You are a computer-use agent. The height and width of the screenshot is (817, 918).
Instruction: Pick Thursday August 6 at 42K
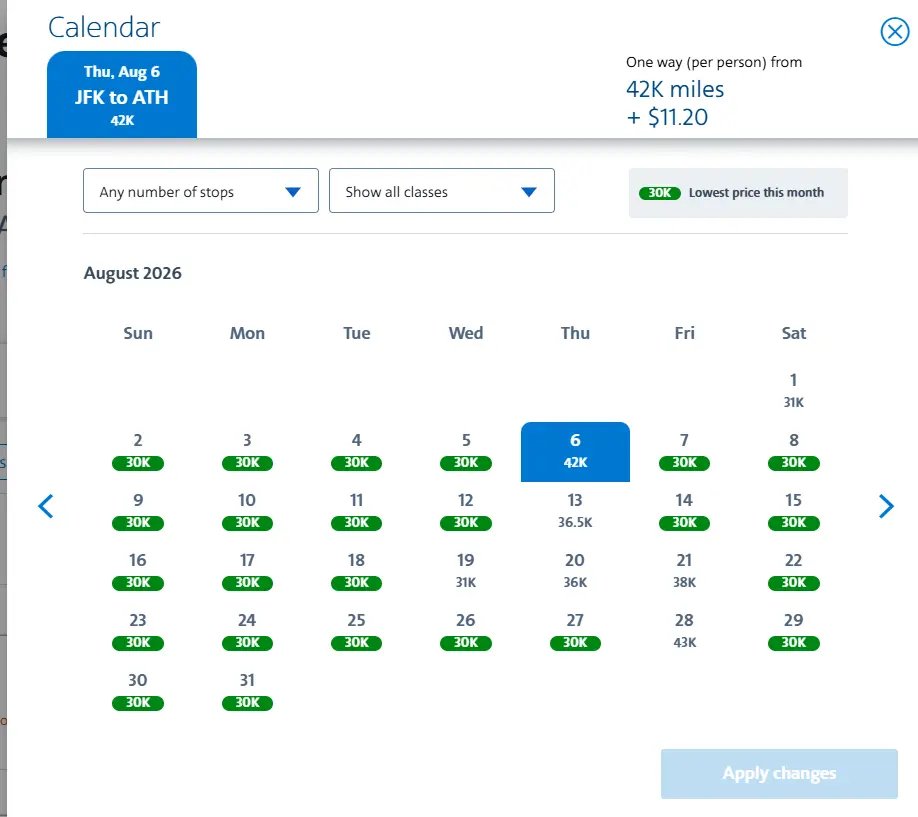tap(575, 451)
